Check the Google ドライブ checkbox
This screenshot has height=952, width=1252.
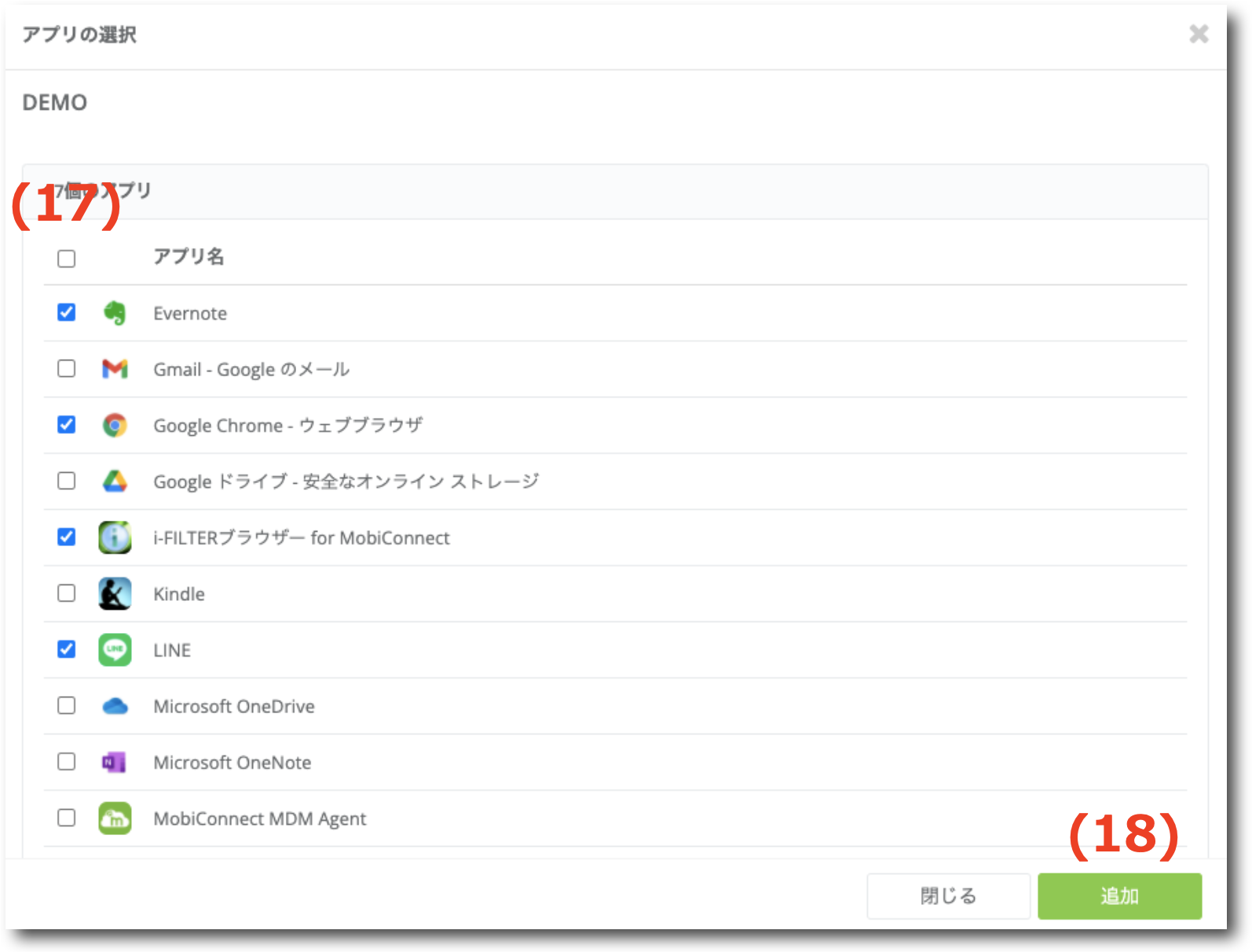[x=67, y=481]
